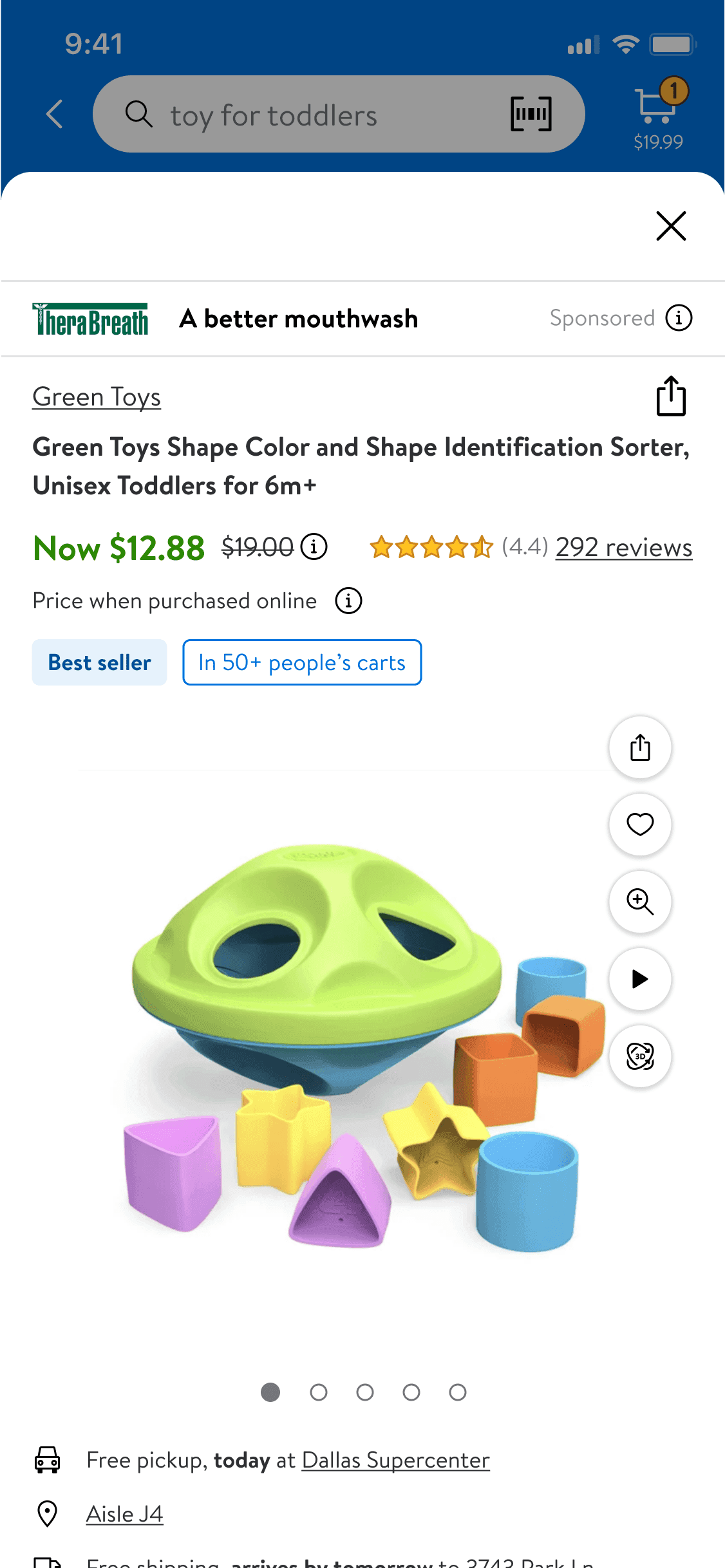Tap the back arrow in header
725x1568 pixels.
(55, 115)
